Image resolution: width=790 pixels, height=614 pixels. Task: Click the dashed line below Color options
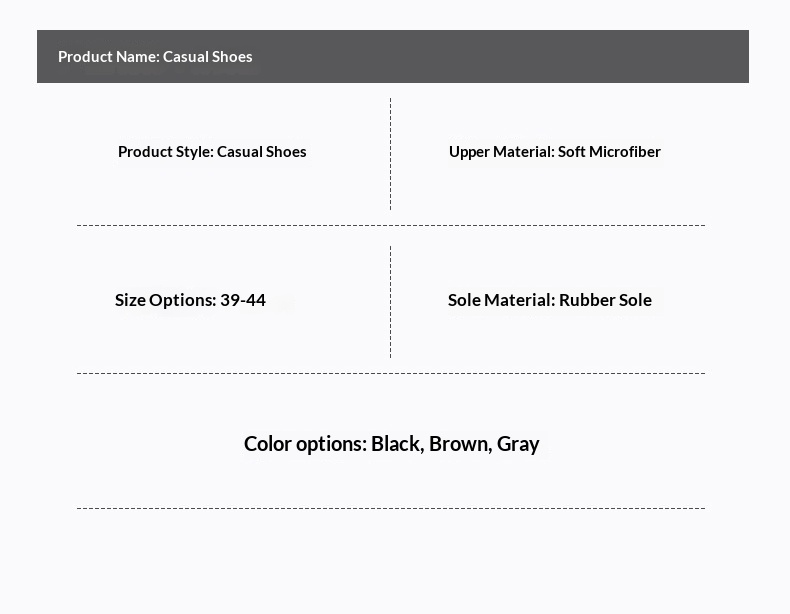click(x=391, y=509)
